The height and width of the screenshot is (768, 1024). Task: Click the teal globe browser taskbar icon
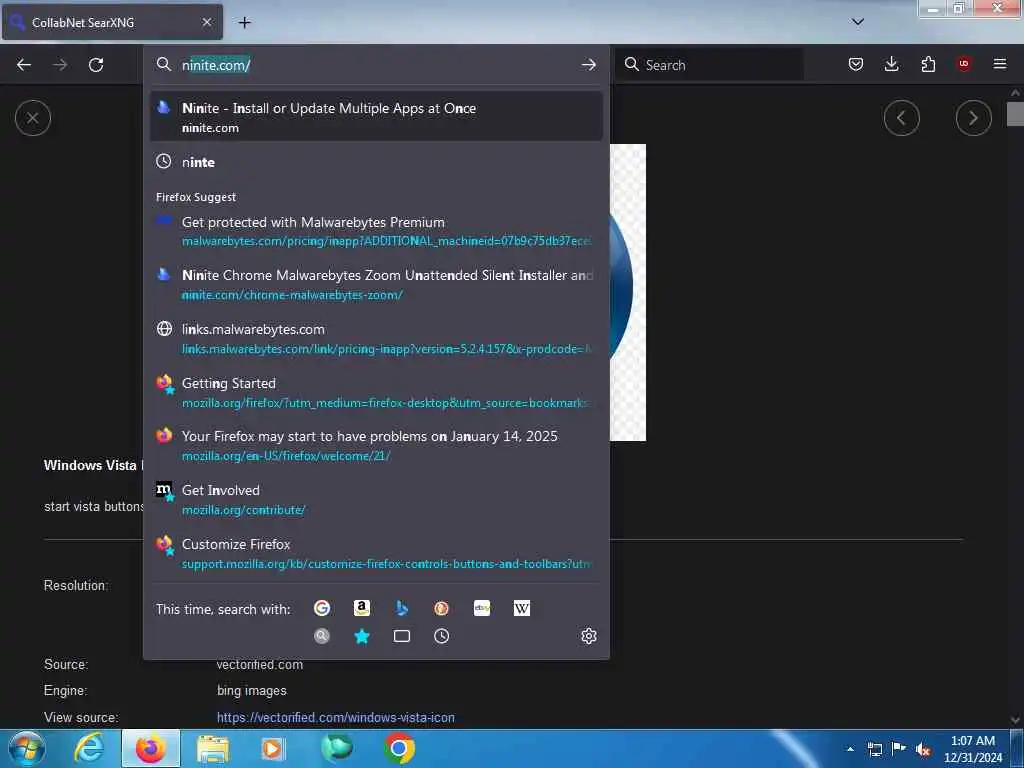337,748
